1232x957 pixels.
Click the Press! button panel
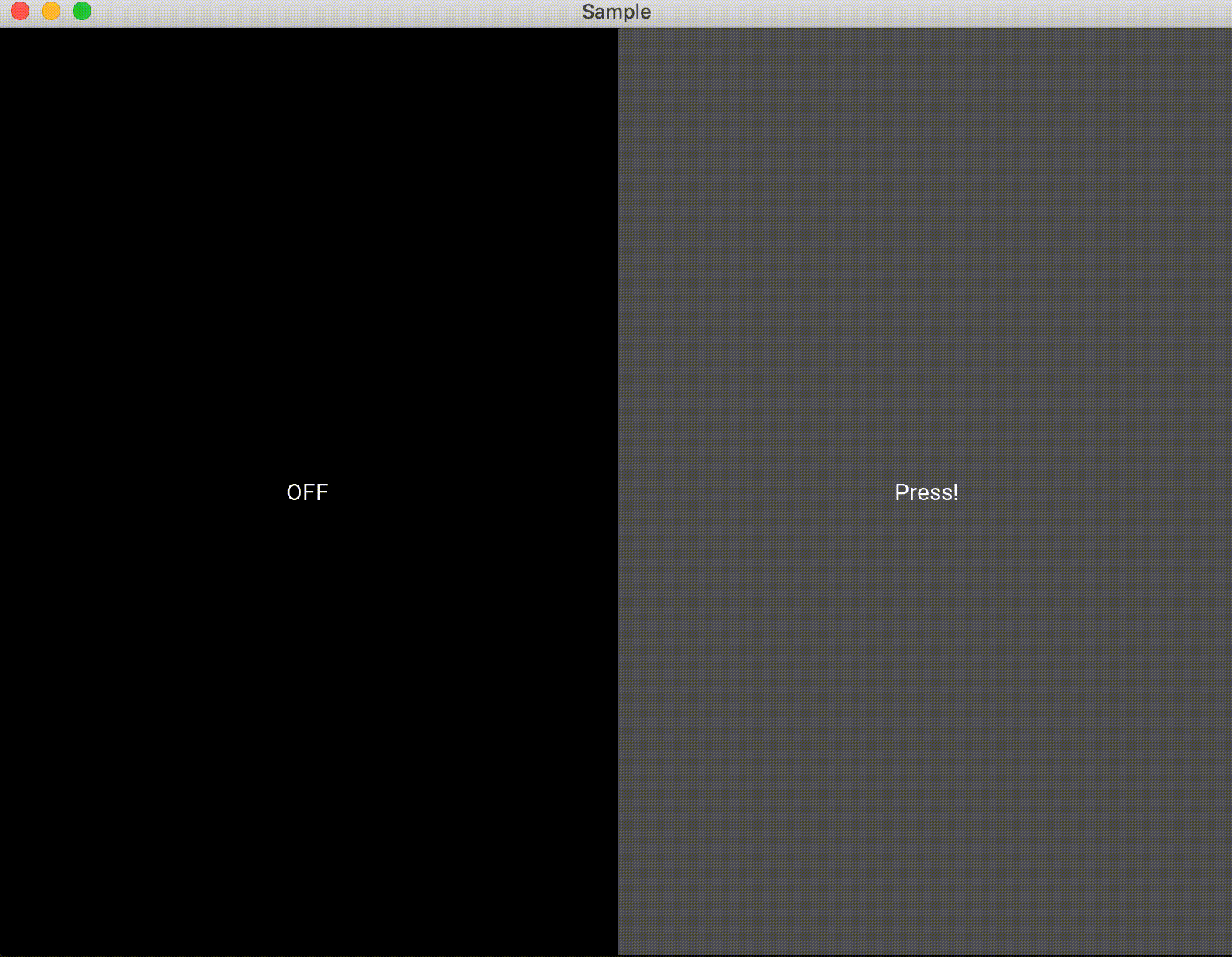point(925,492)
